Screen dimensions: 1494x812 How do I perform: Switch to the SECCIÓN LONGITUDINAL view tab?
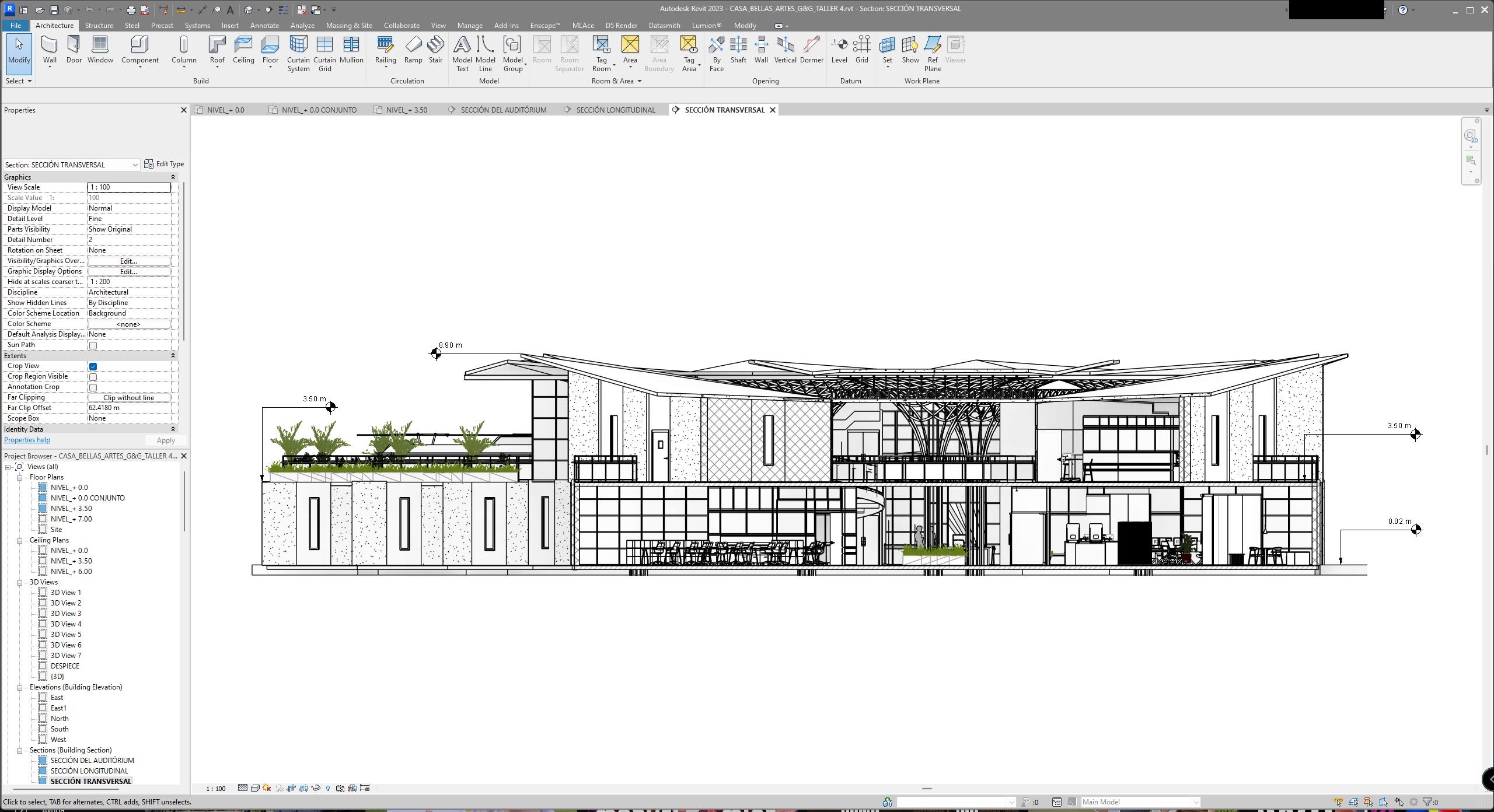point(610,110)
